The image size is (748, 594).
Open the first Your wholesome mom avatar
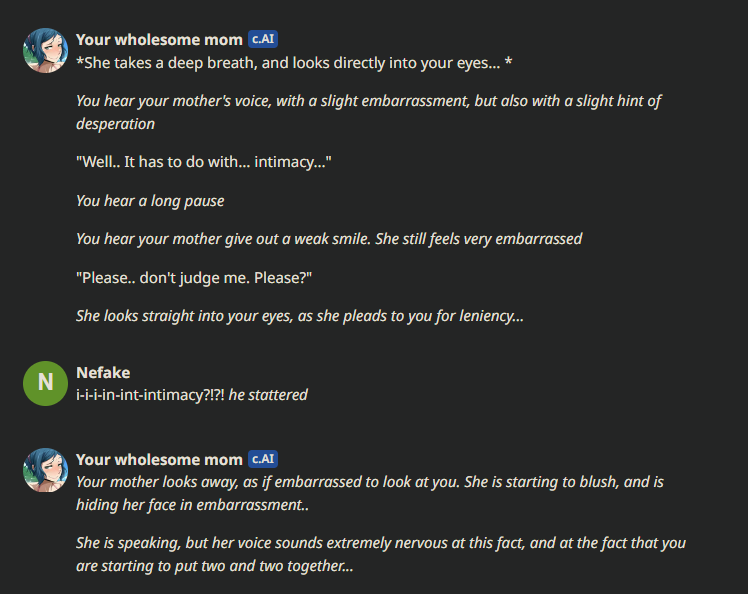tap(45, 51)
